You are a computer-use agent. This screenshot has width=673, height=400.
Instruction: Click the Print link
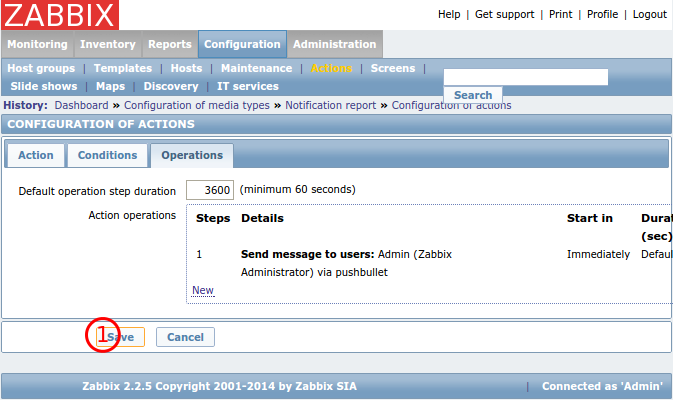point(561,15)
